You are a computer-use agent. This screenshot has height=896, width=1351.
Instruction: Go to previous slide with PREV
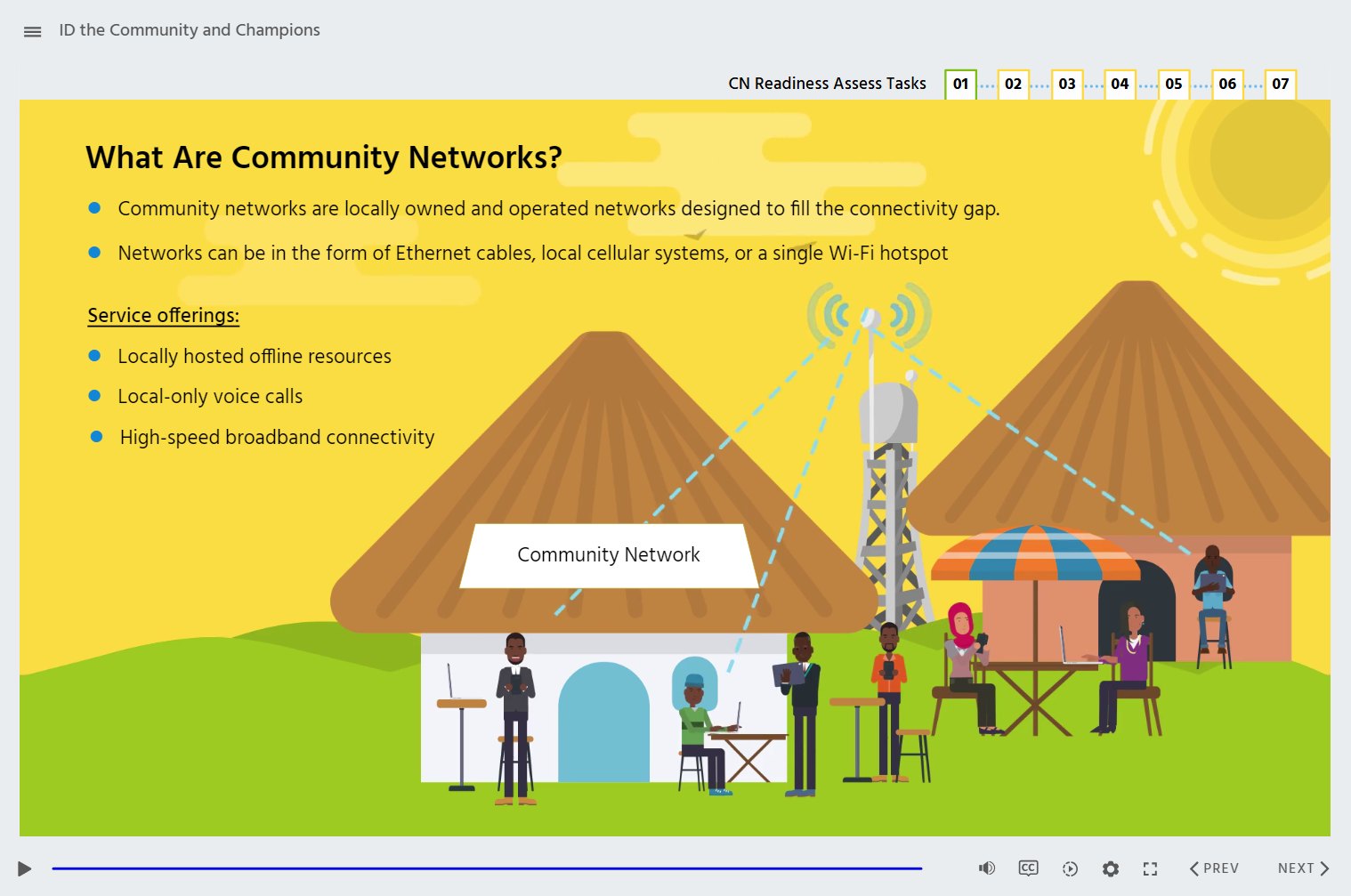[x=1214, y=868]
